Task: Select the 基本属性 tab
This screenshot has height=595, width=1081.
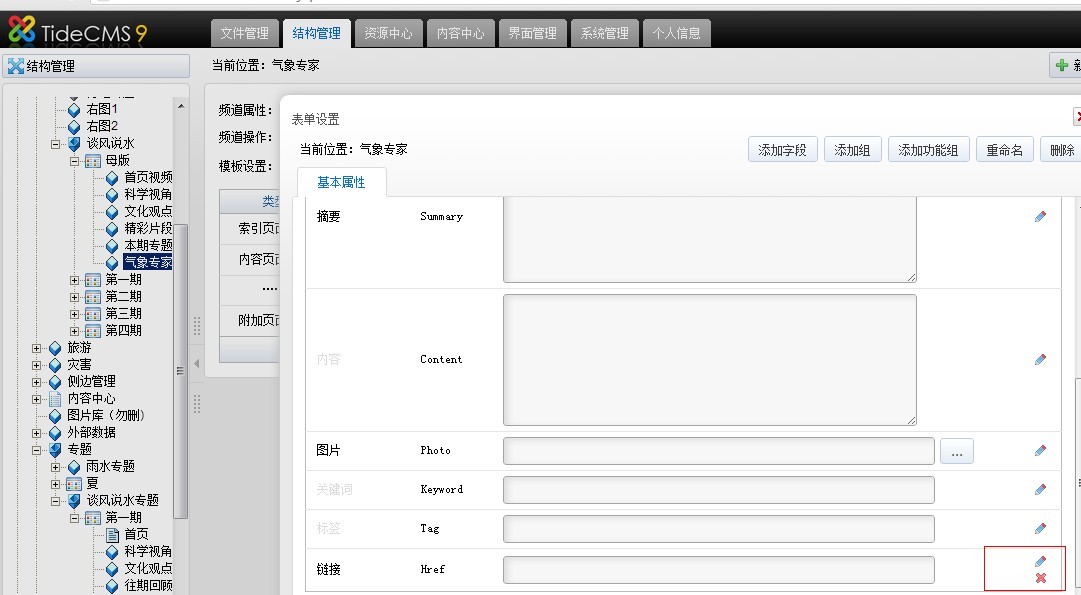Action: [341, 182]
